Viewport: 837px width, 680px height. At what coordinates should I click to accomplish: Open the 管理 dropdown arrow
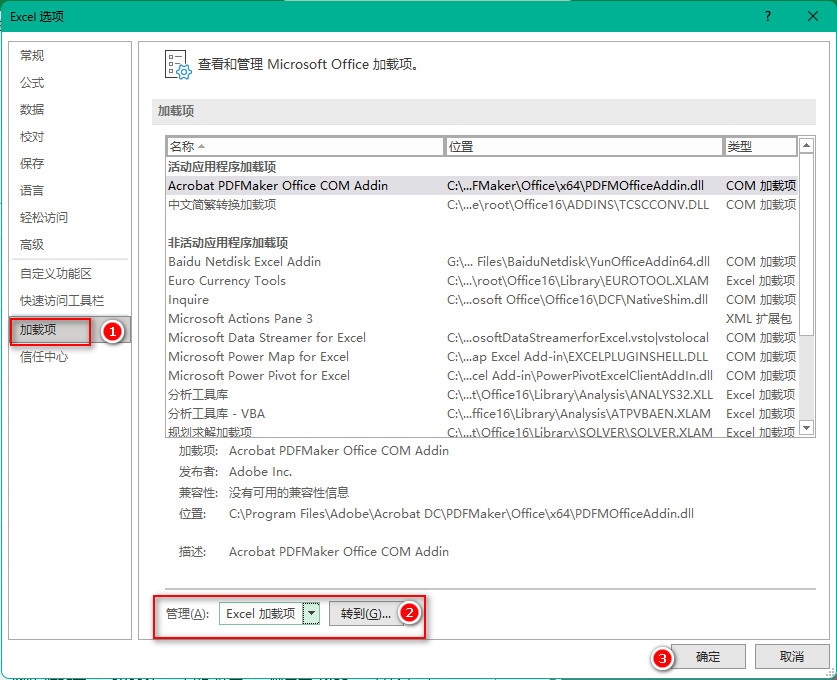pos(312,614)
